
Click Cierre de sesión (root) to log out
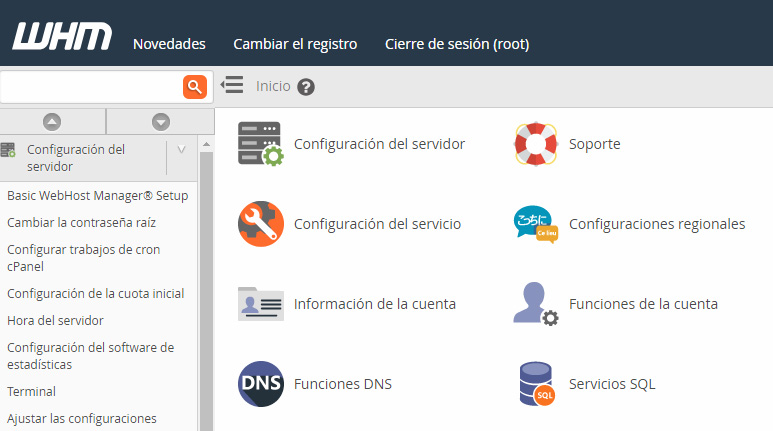(457, 44)
